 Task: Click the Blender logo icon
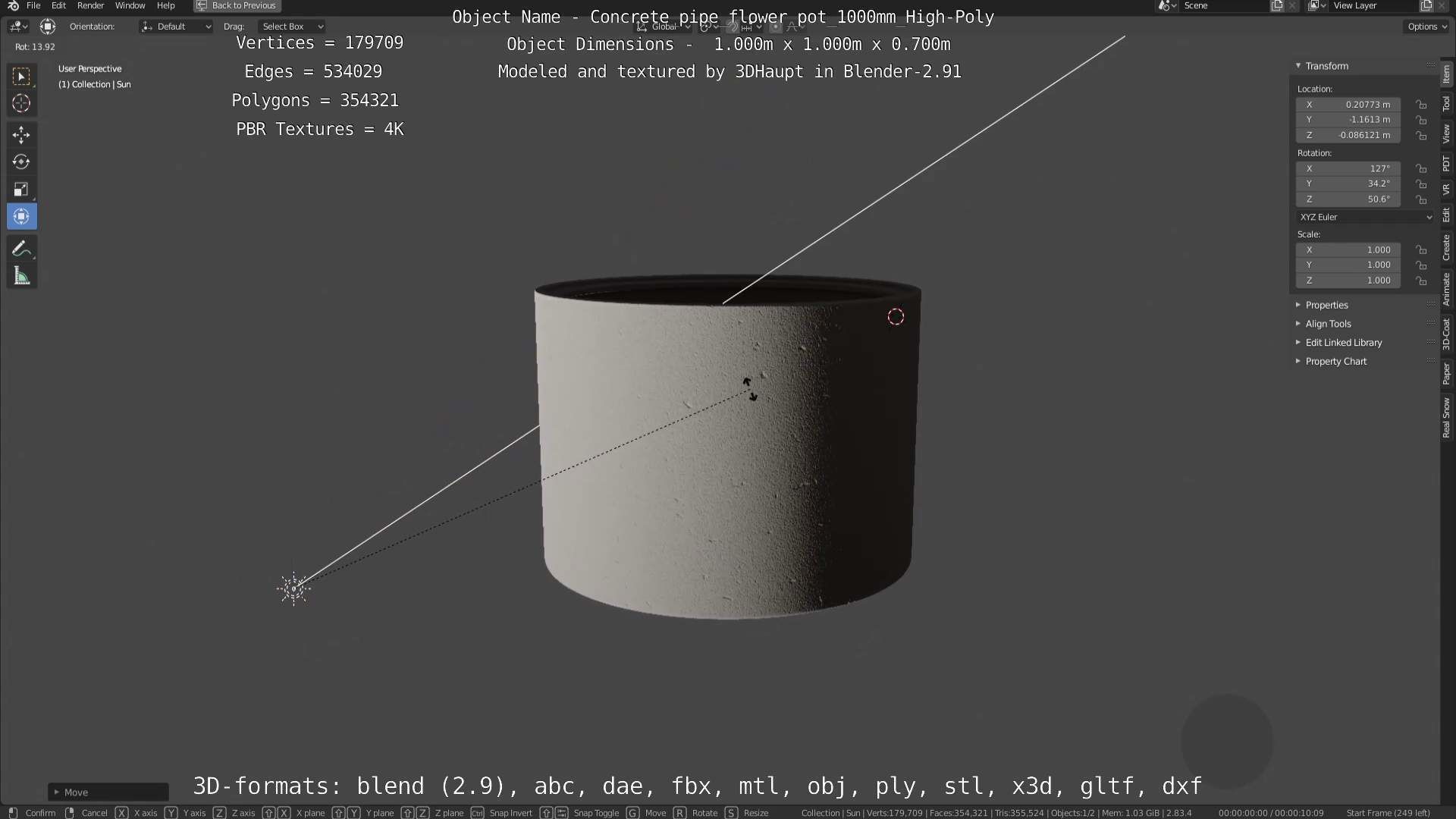13,5
